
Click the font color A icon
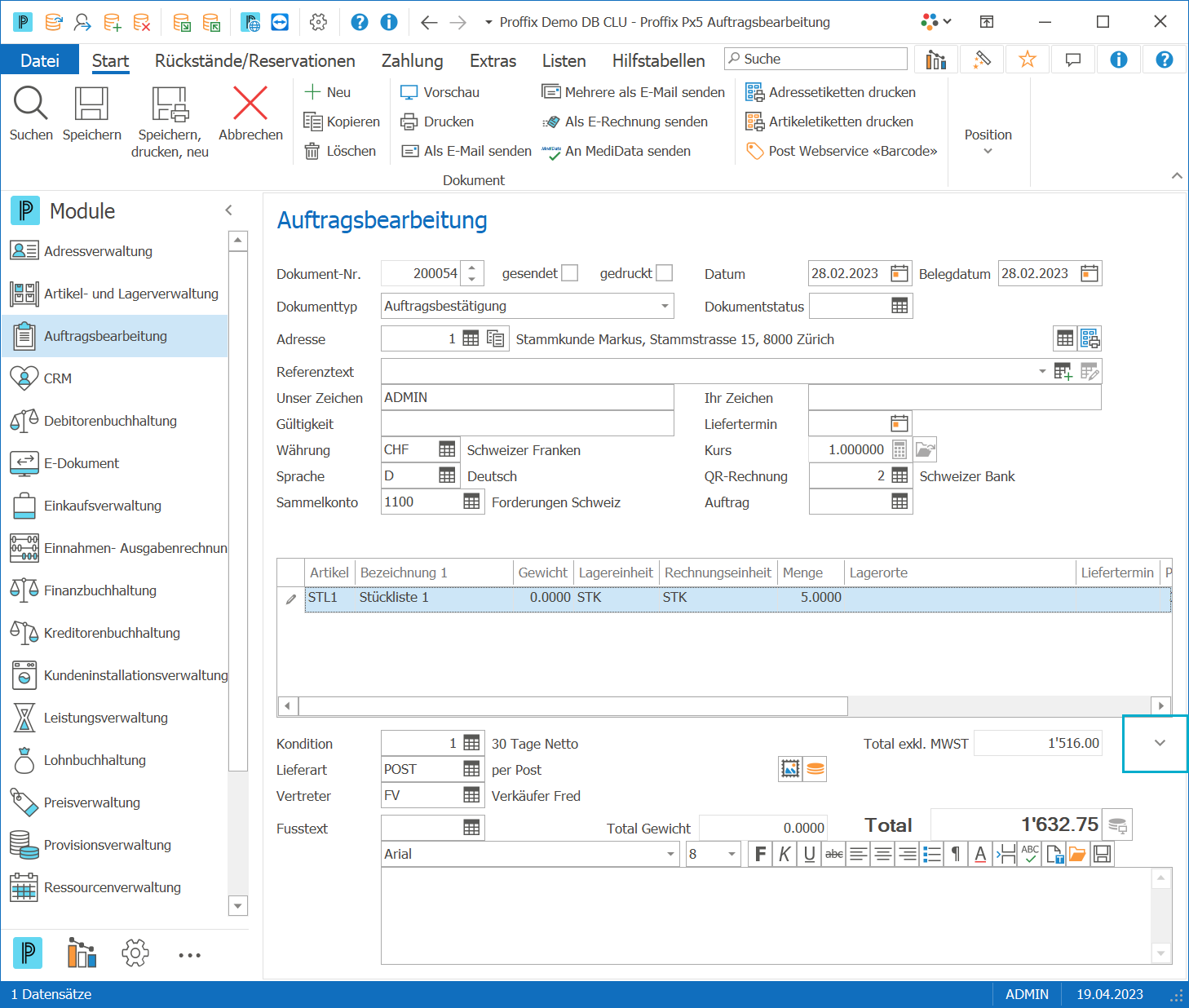[980, 854]
